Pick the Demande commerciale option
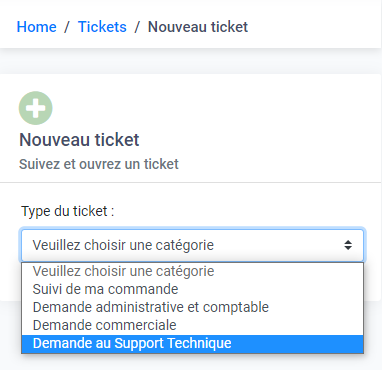This screenshot has height=370, width=382. [192, 325]
